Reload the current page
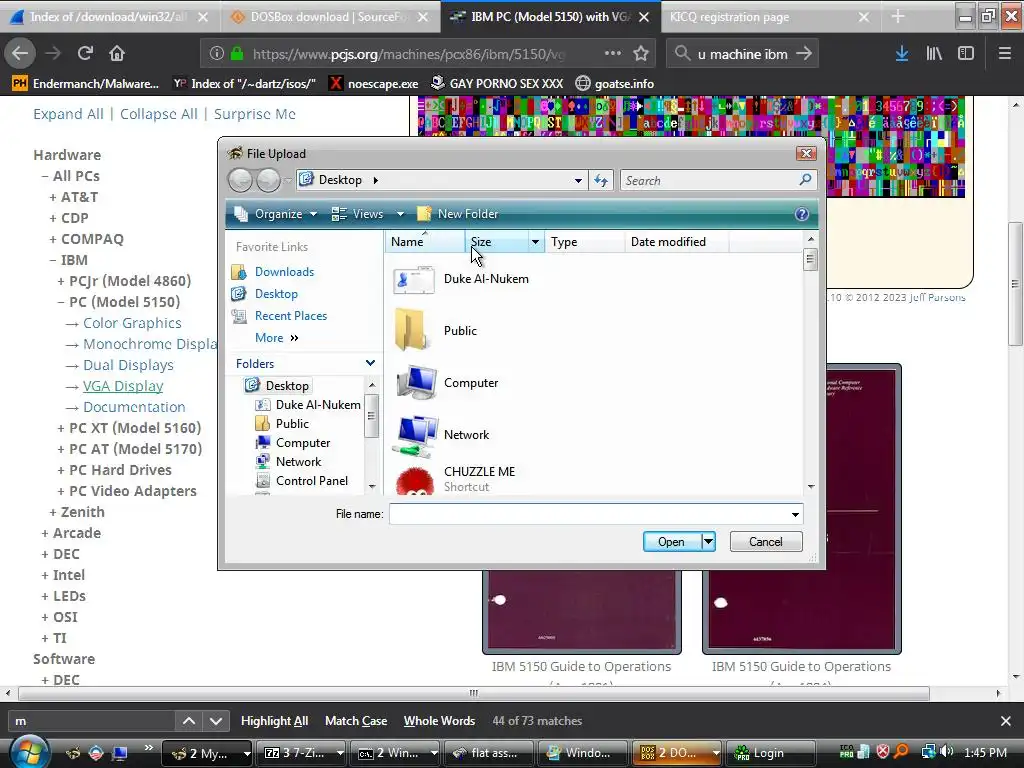Image resolution: width=1024 pixels, height=768 pixels. tap(85, 53)
